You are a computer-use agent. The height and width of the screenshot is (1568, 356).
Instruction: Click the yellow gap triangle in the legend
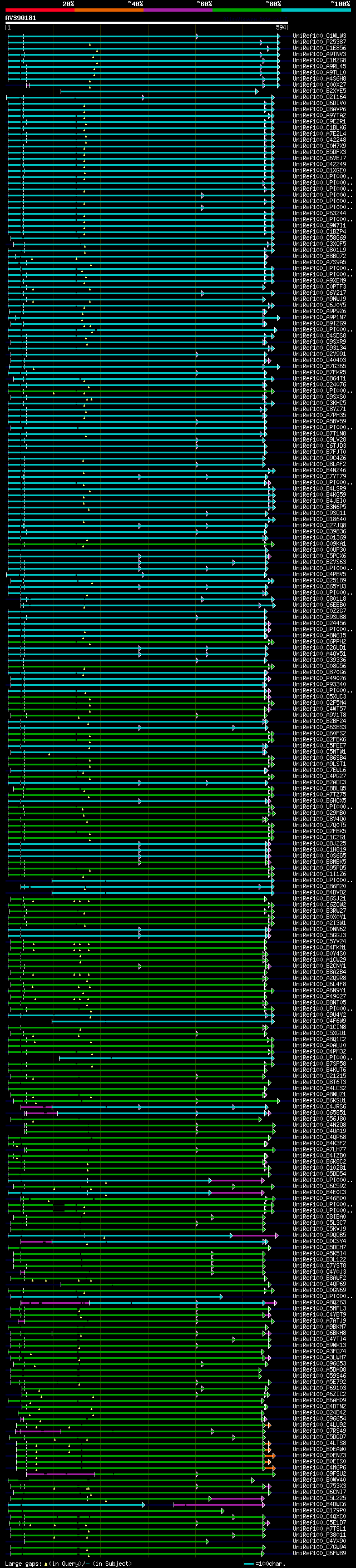point(46,1563)
